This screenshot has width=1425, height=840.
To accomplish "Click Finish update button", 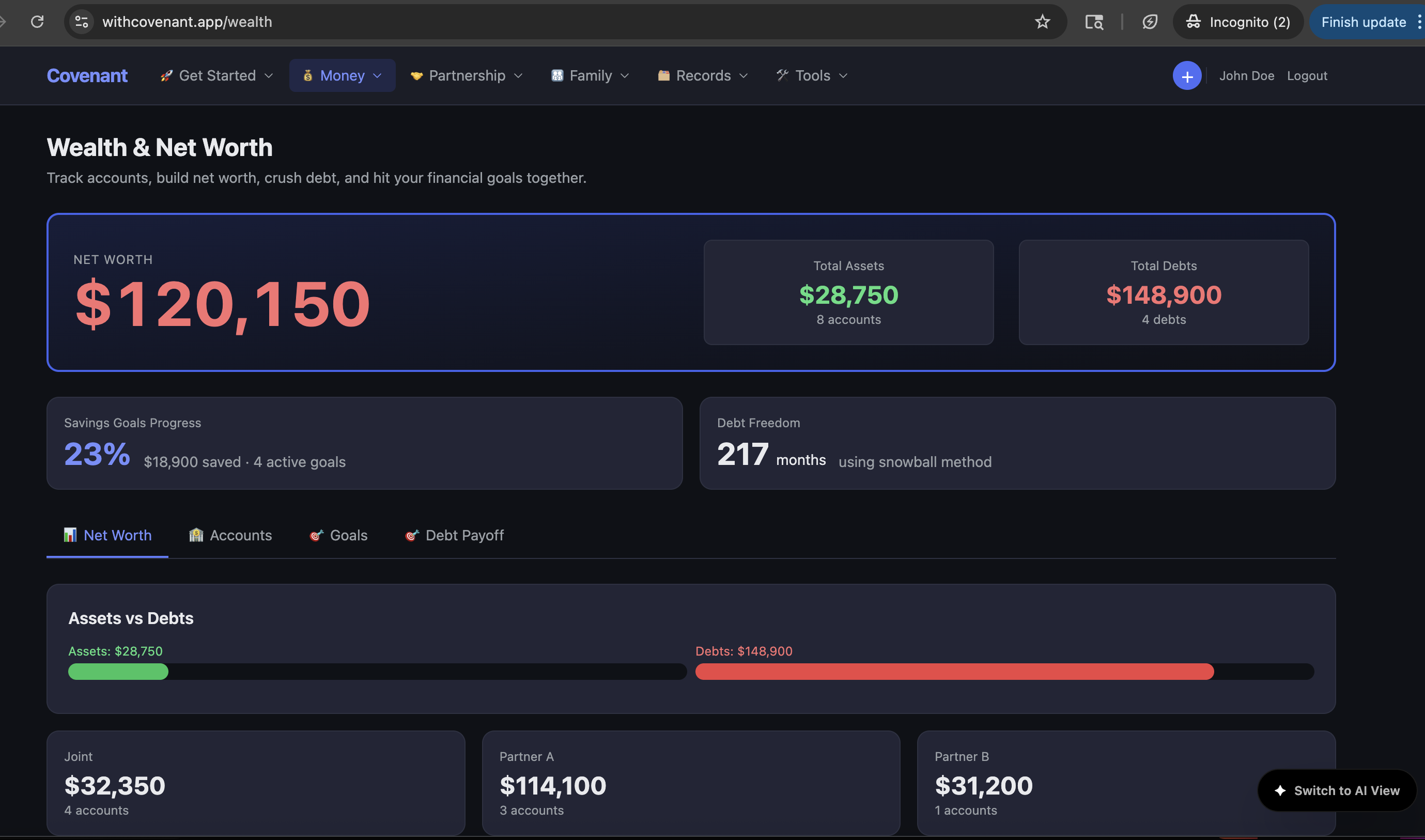I will [x=1364, y=22].
